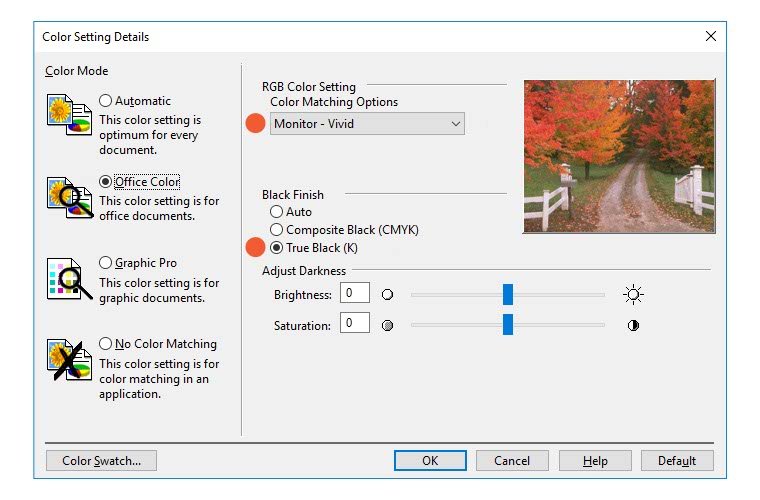The width and height of the screenshot is (760, 500).
Task: Click the empty circle low brightness icon
Action: (x=387, y=295)
